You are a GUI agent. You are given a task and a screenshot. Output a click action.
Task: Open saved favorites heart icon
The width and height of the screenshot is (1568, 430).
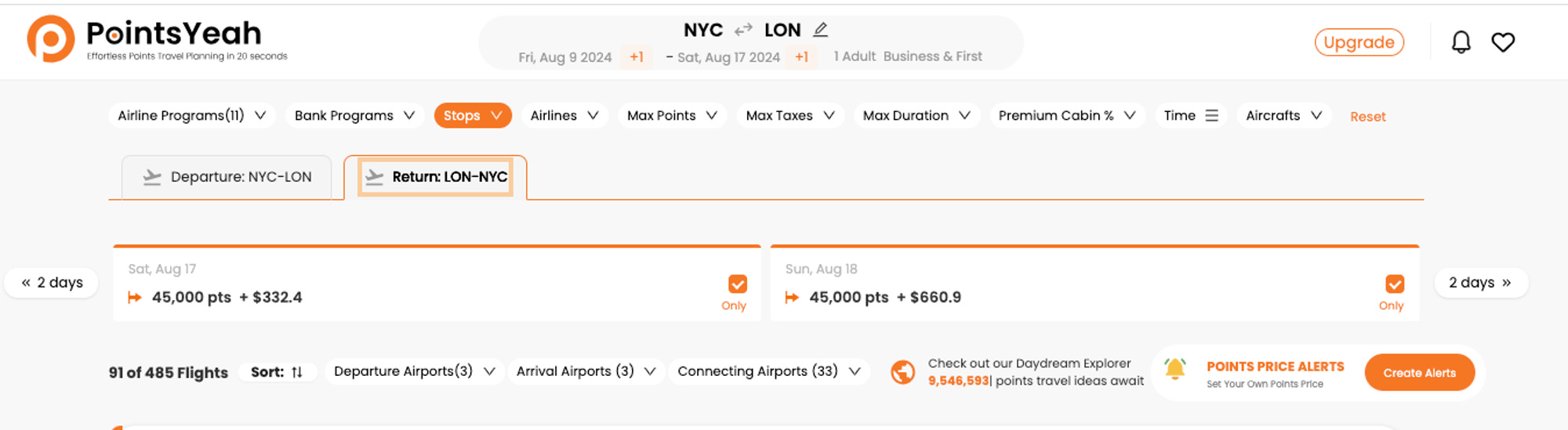[1503, 42]
